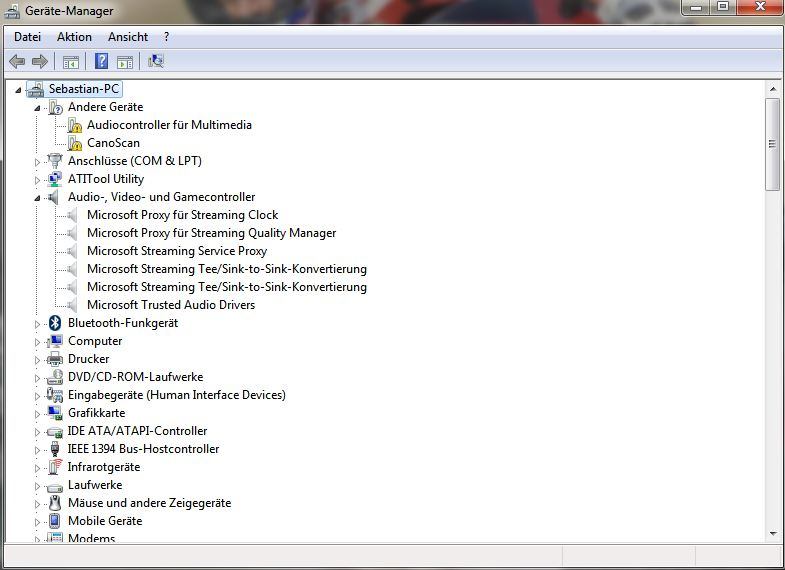The height and width of the screenshot is (570, 785).
Task: Expand the Laufwerke node
Action: point(37,486)
